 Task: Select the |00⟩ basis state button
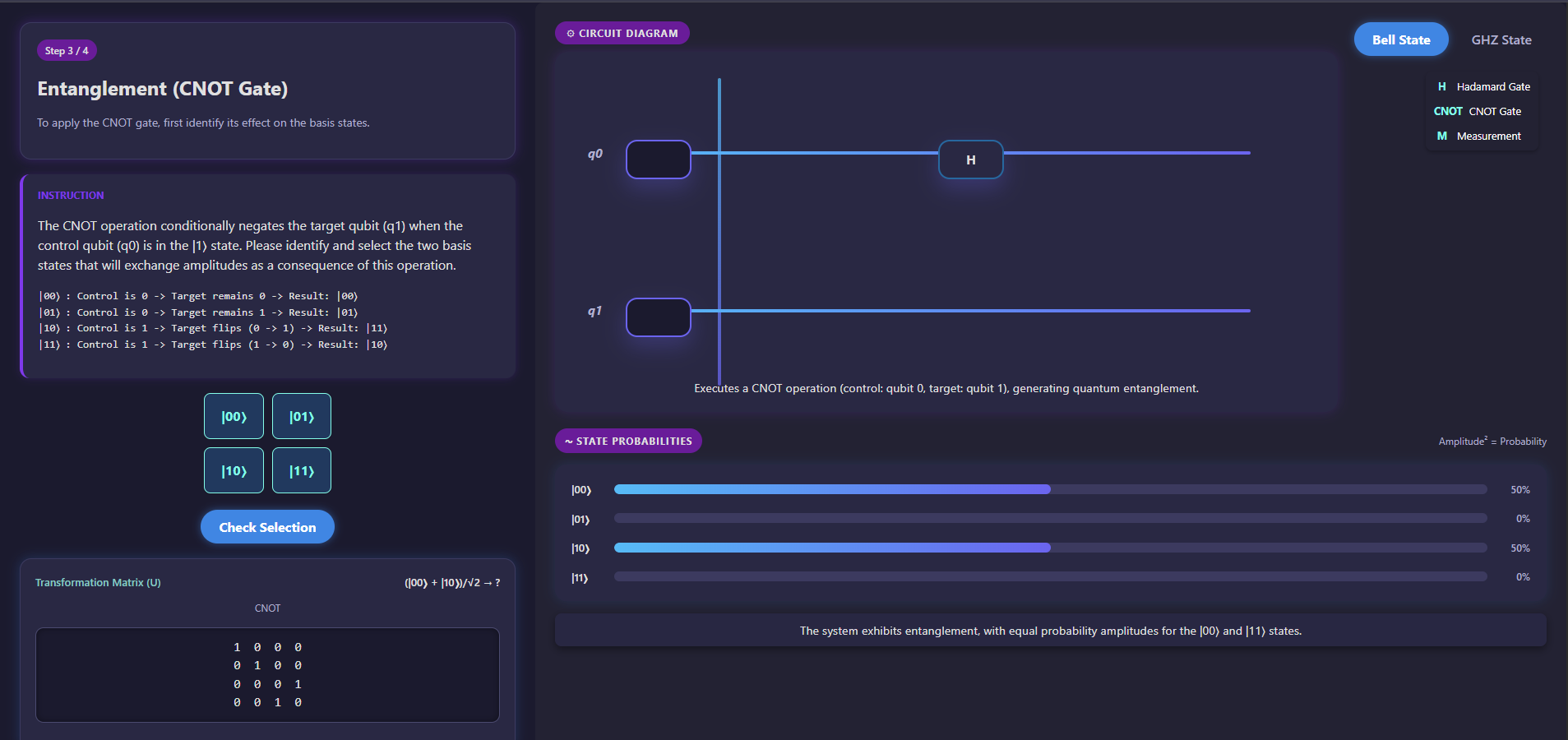pos(234,417)
